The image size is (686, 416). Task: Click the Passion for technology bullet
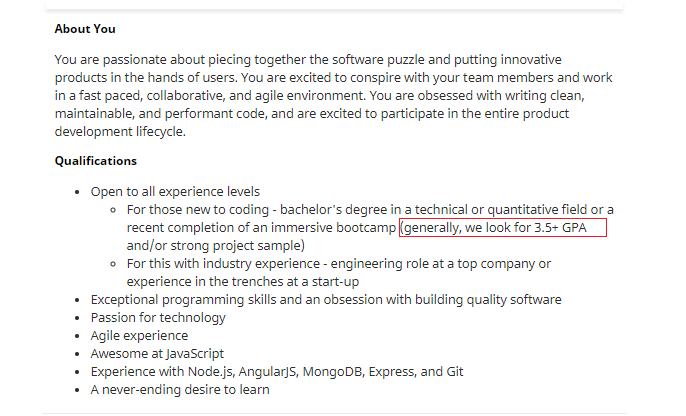pos(158,318)
